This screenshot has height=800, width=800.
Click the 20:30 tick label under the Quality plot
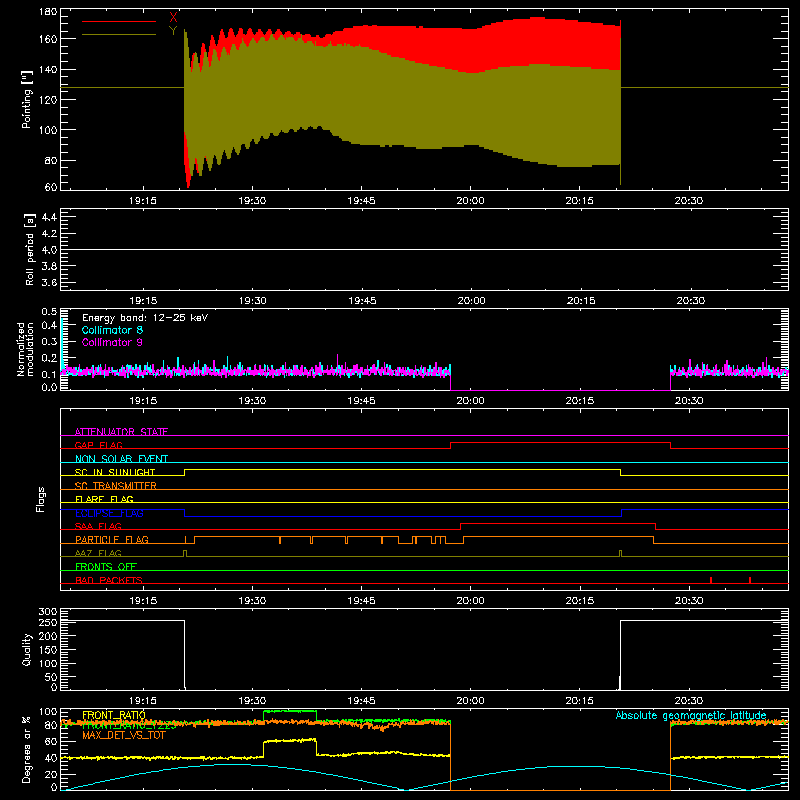coord(689,701)
